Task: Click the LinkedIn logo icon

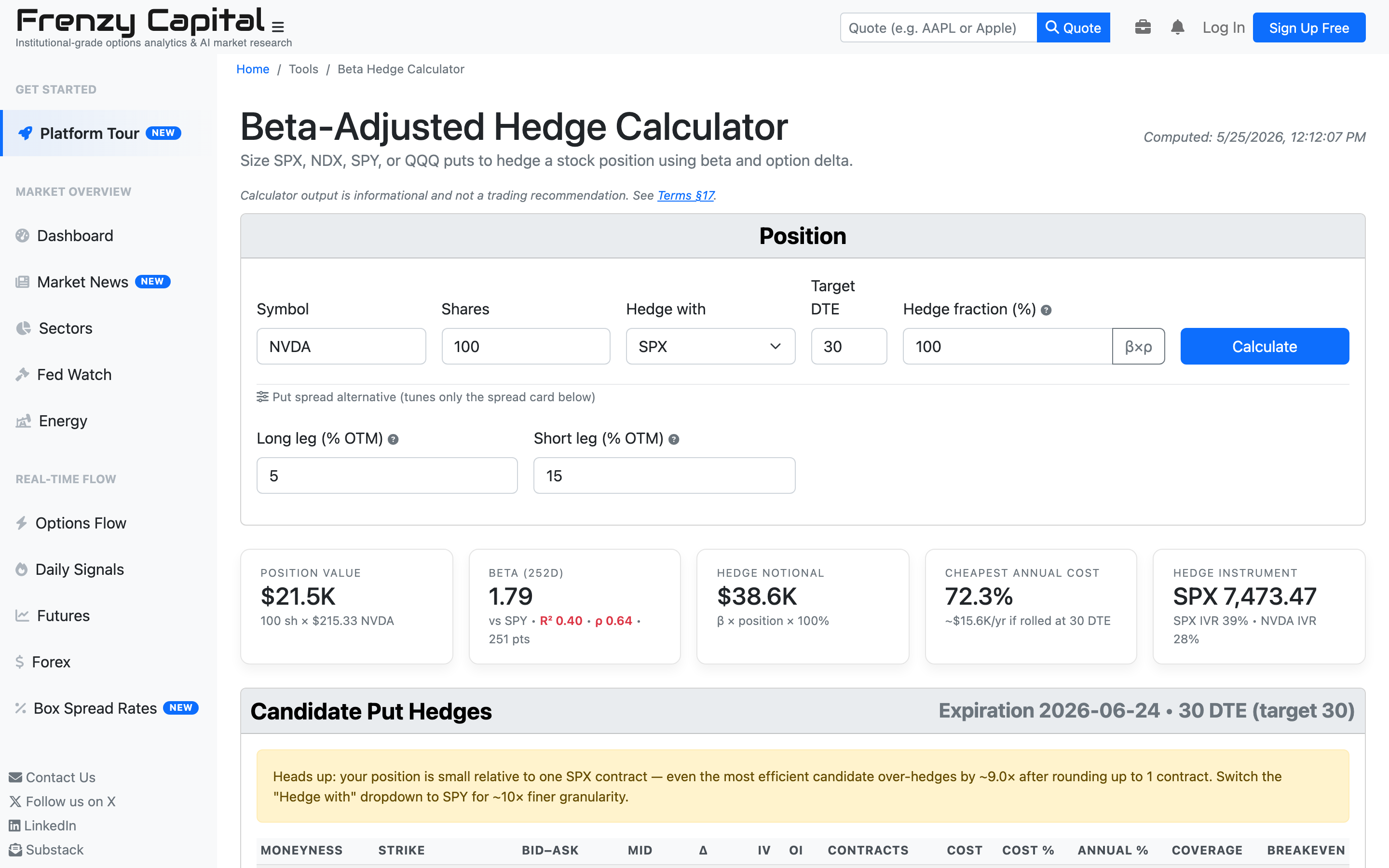Action: (x=15, y=826)
